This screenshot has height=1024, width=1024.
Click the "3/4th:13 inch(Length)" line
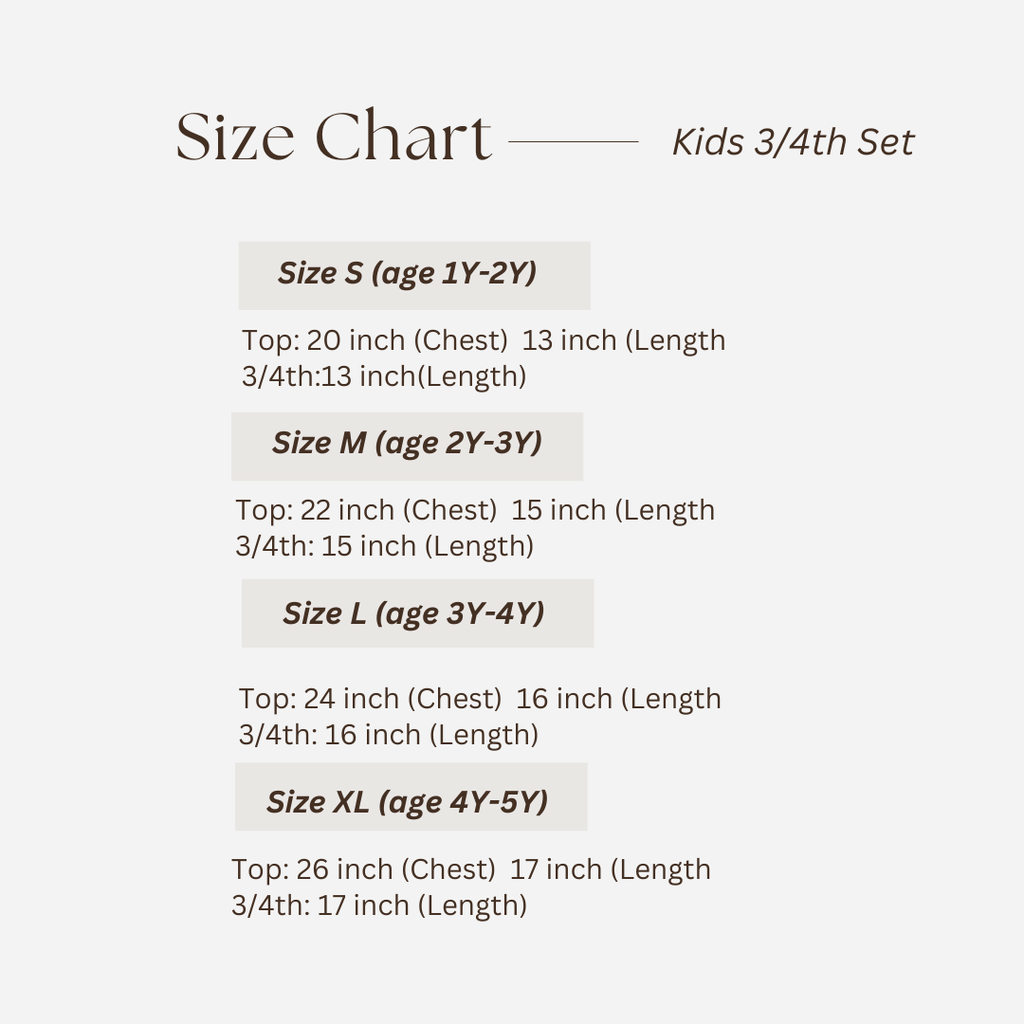tap(384, 376)
